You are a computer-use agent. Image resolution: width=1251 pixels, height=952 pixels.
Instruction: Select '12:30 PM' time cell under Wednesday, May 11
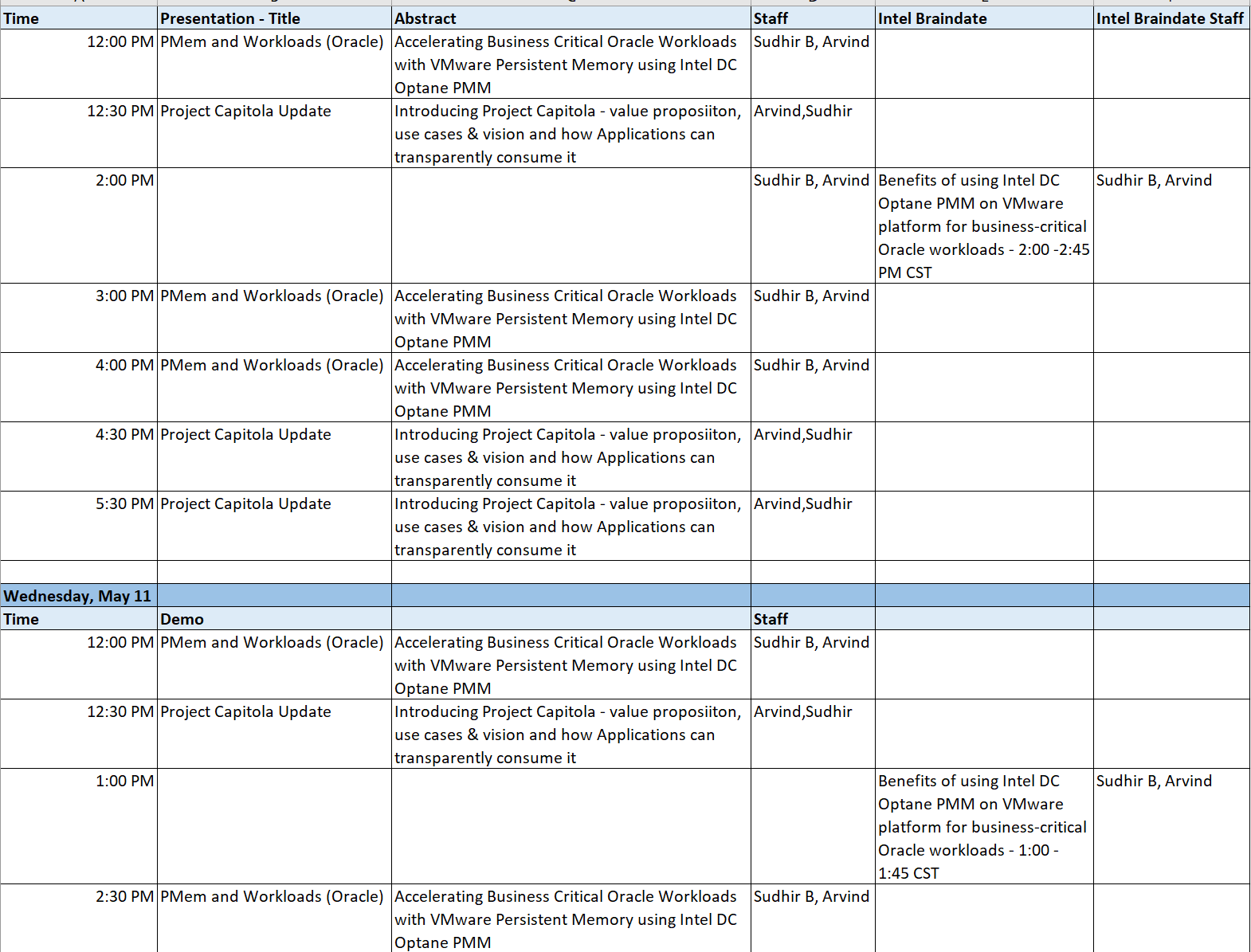click(x=79, y=734)
